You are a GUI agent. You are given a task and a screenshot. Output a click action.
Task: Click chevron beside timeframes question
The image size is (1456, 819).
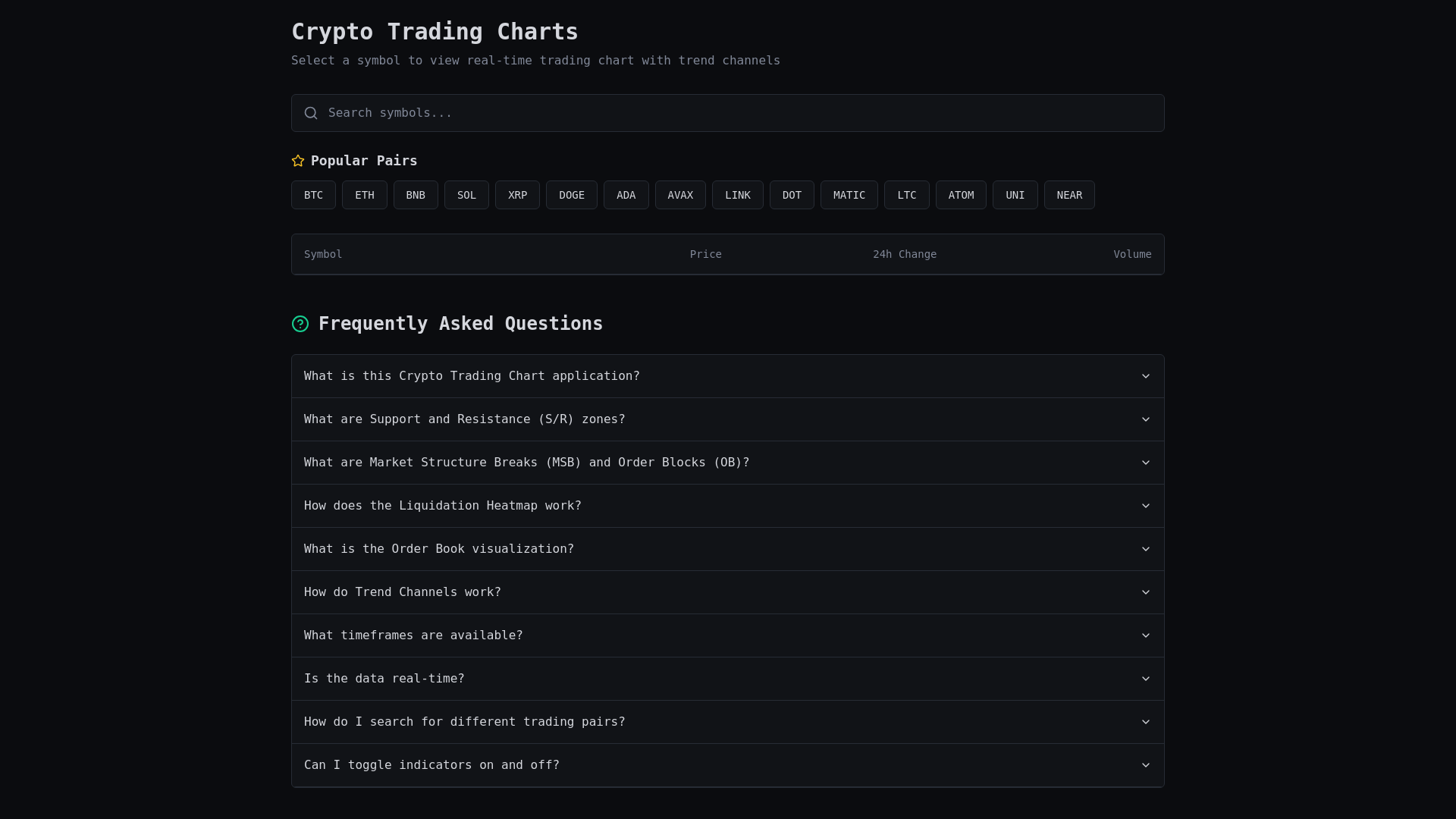point(1146,635)
